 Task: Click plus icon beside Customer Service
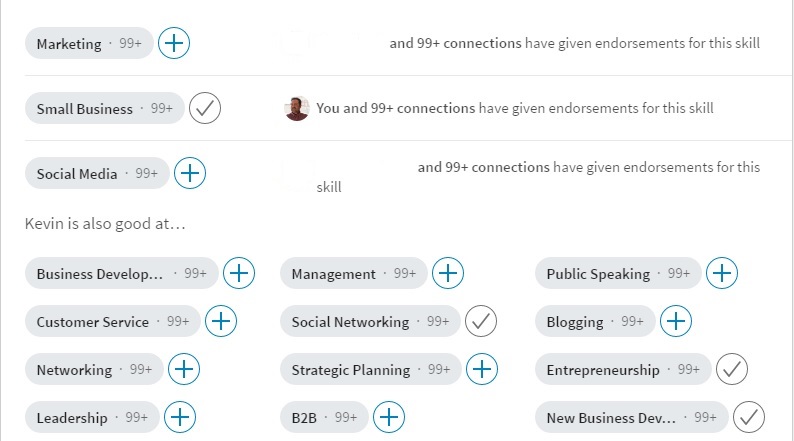pos(221,321)
